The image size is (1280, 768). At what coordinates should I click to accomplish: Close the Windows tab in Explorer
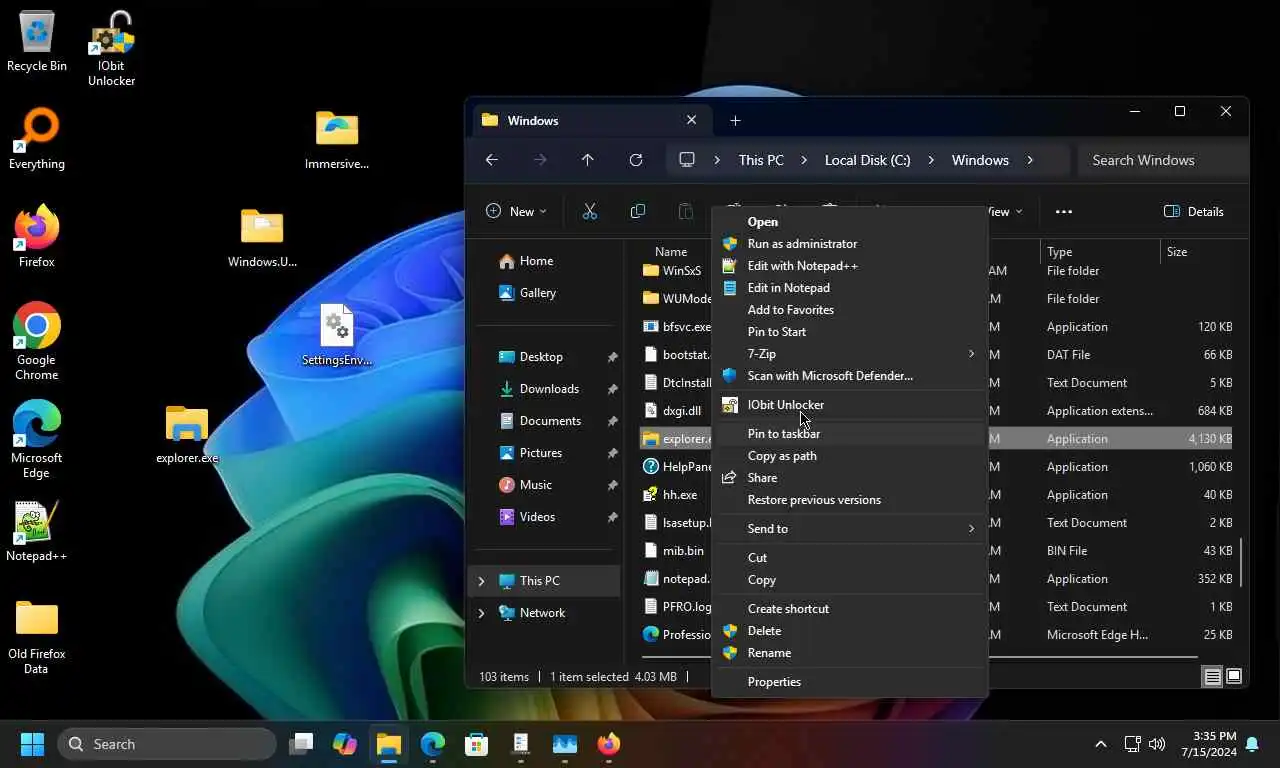pyautogui.click(x=691, y=120)
